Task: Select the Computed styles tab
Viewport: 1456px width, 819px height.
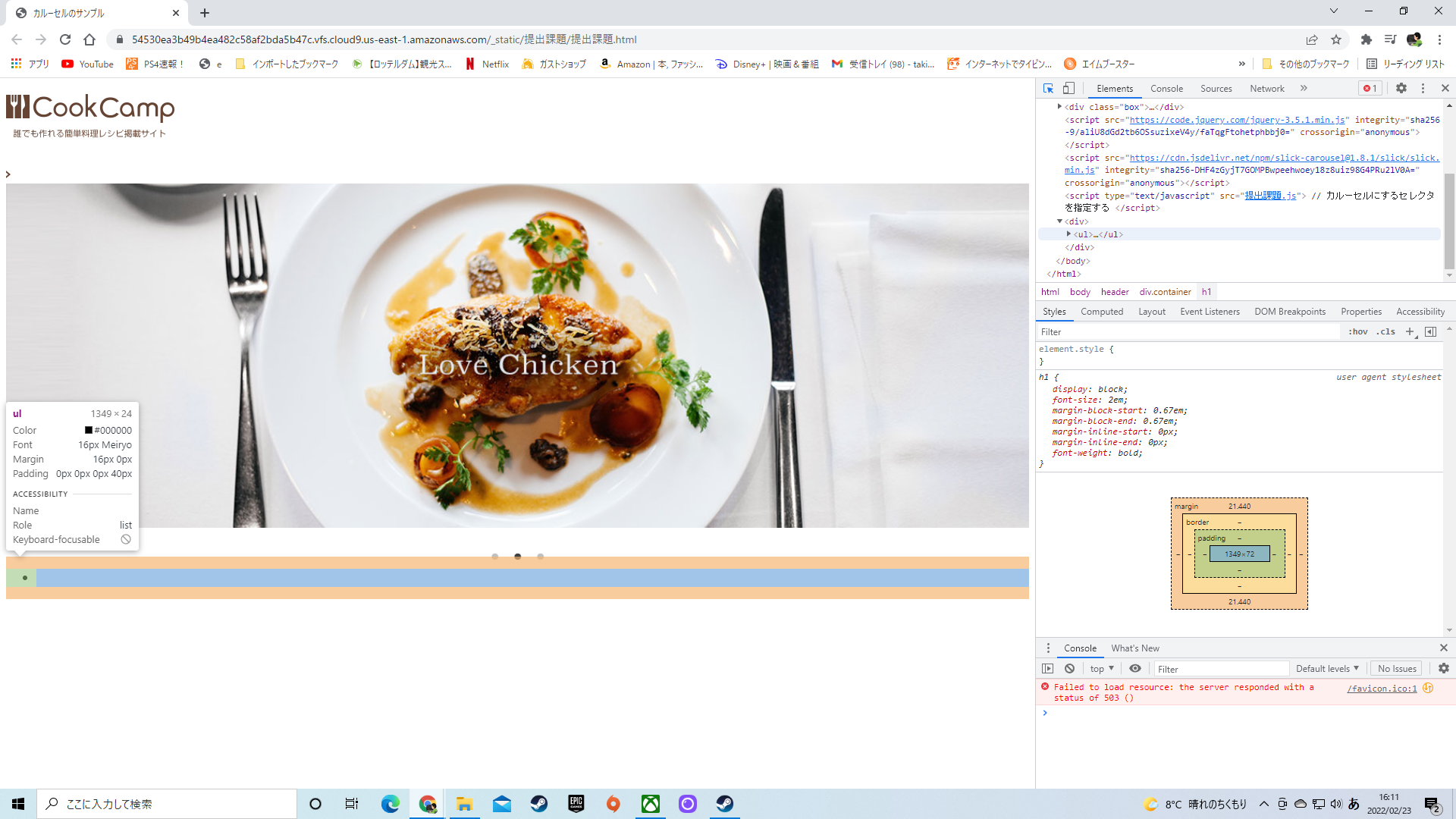Action: coord(1102,312)
